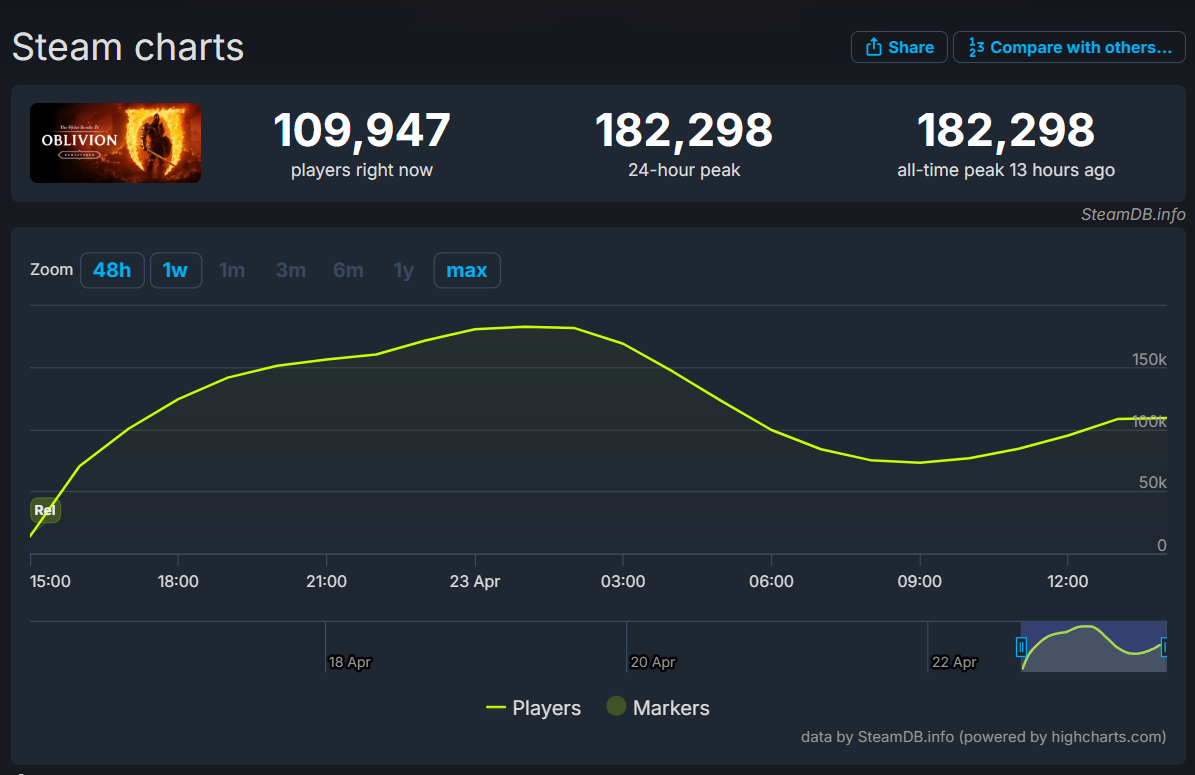Click the 15:00 x-axis label
This screenshot has width=1195, height=775.
tap(50, 581)
